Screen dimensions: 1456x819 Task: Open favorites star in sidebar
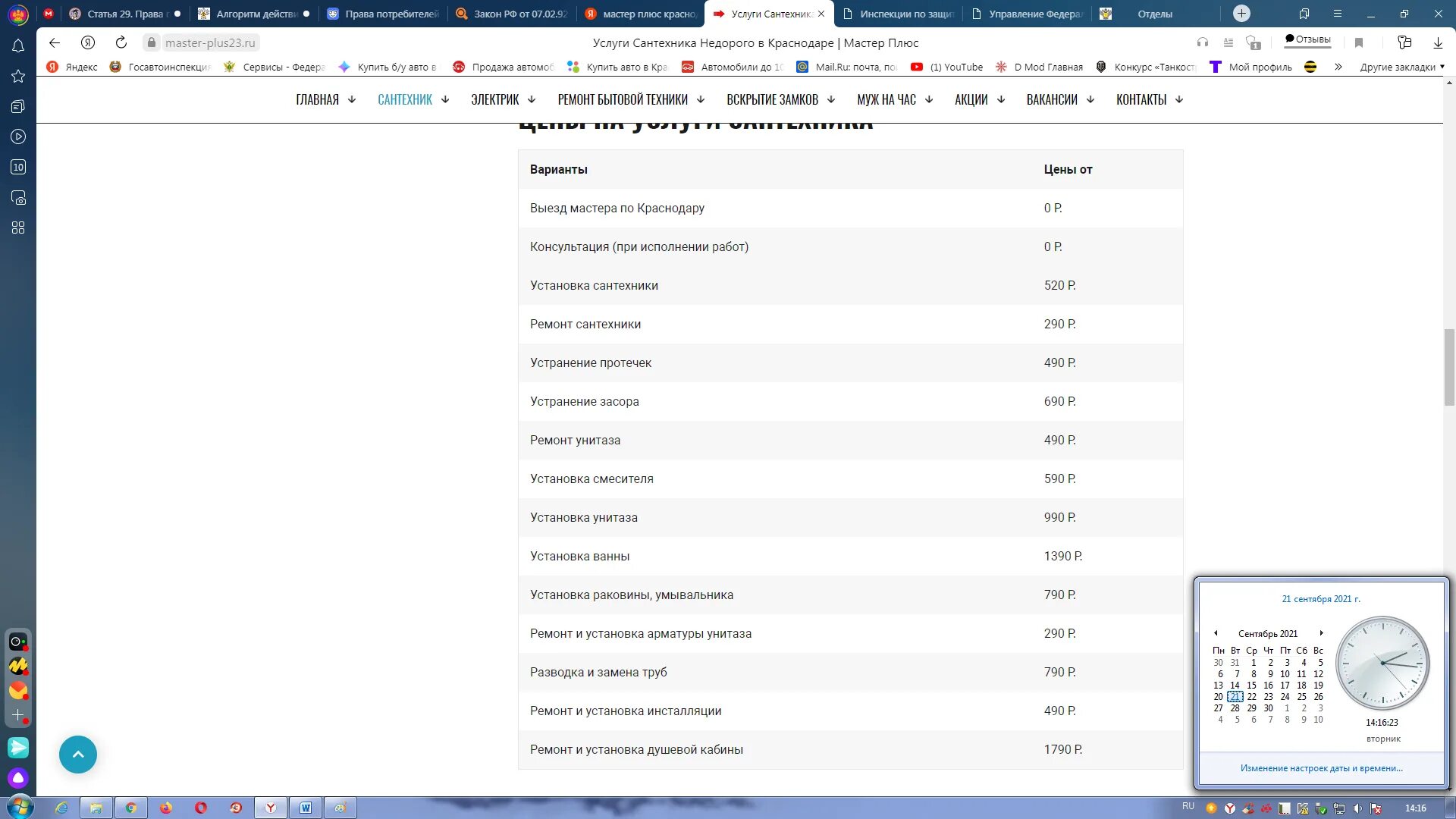[18, 77]
